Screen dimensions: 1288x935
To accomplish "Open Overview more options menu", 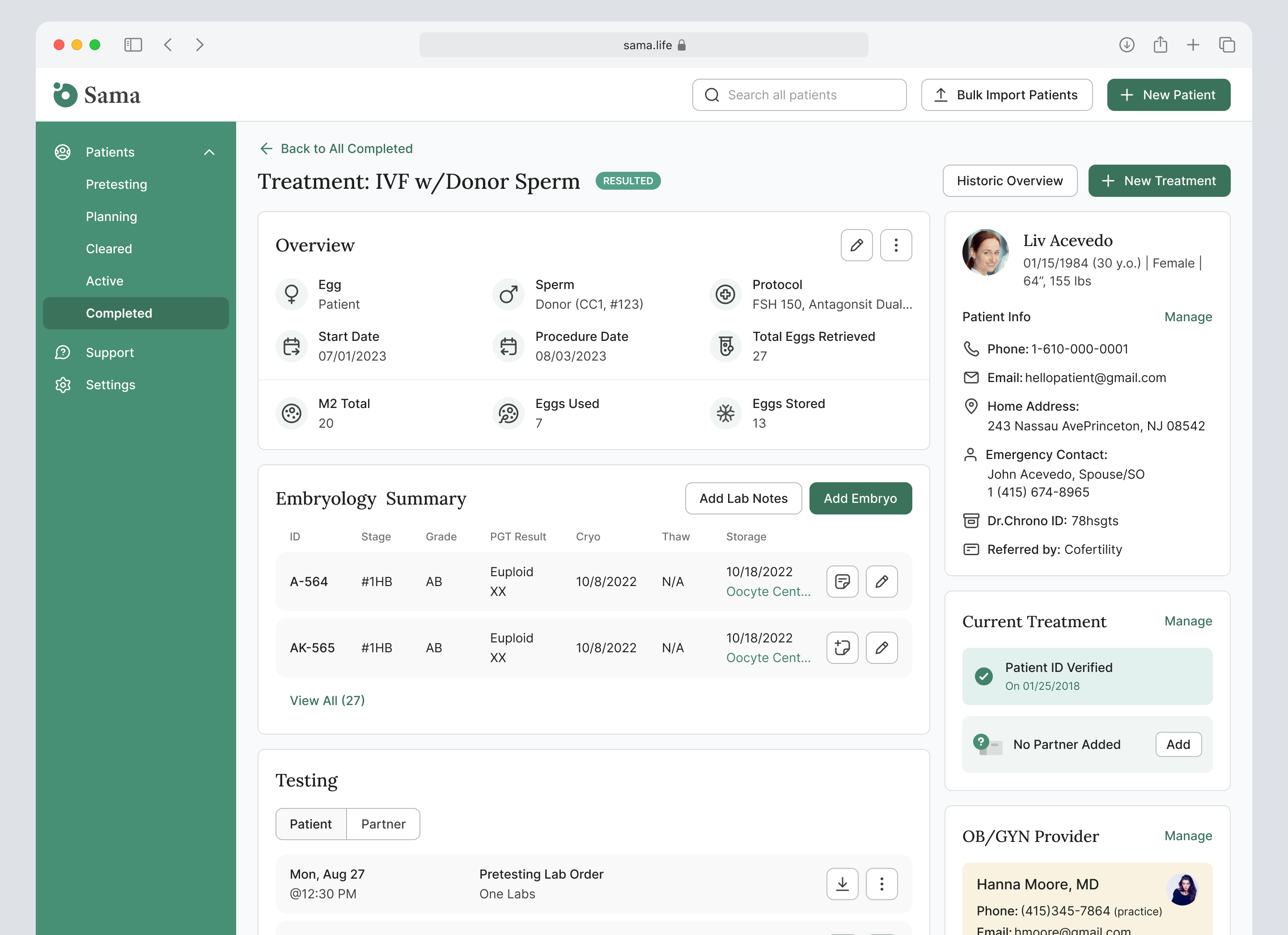I will 896,246.
